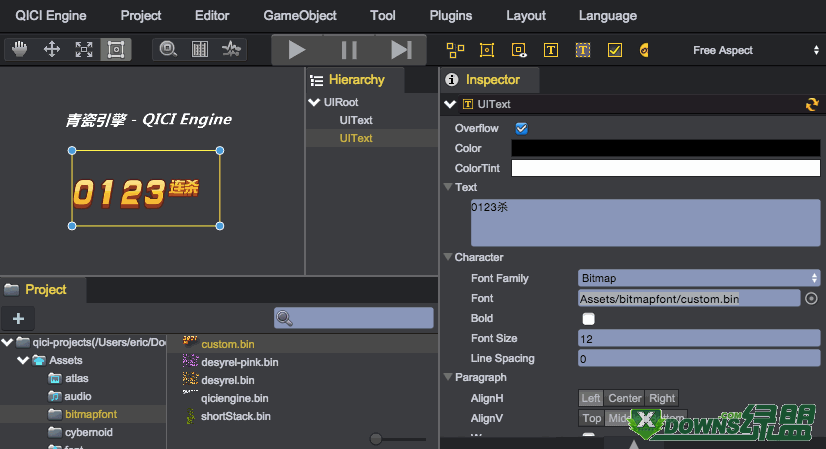Select the hand pan tool

click(x=20, y=50)
